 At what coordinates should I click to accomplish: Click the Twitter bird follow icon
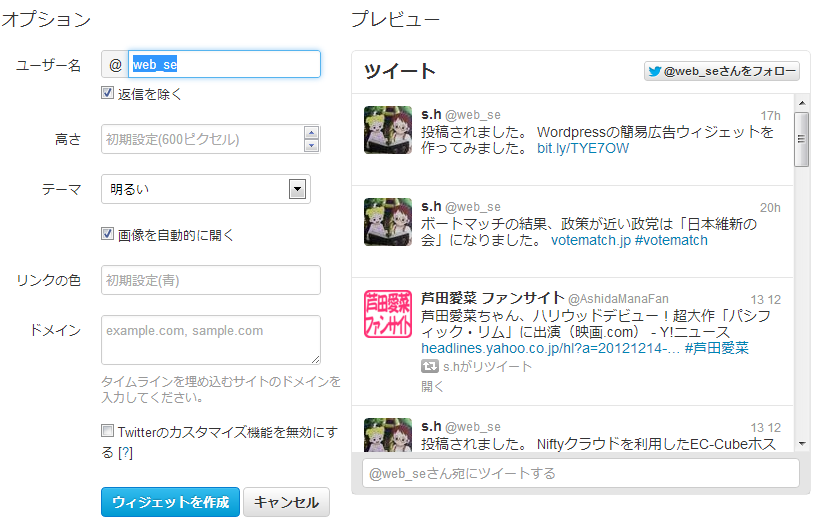[655, 71]
